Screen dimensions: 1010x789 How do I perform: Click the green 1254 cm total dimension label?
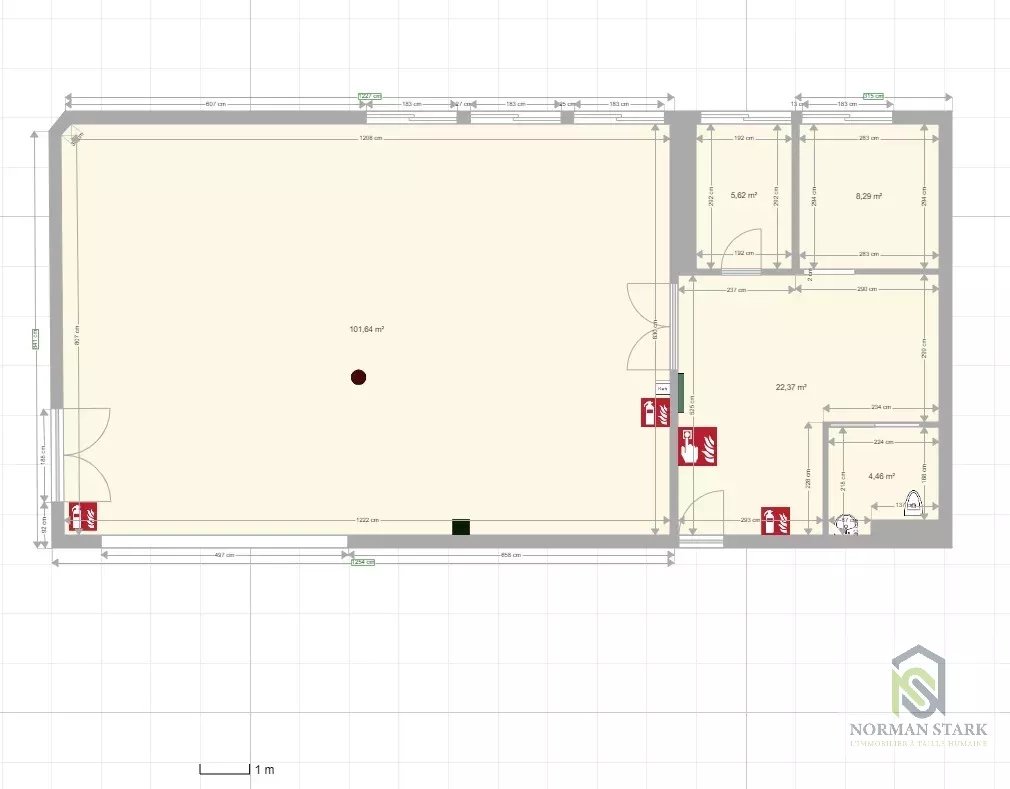(362, 562)
